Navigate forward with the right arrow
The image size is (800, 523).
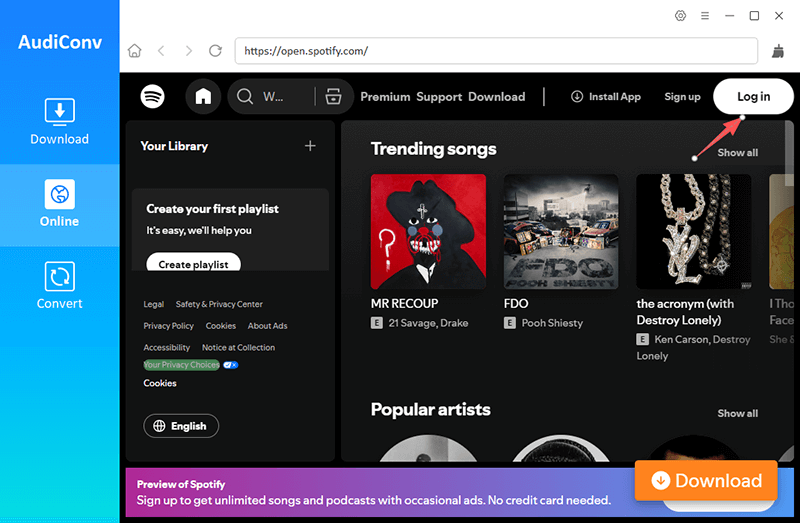point(189,51)
